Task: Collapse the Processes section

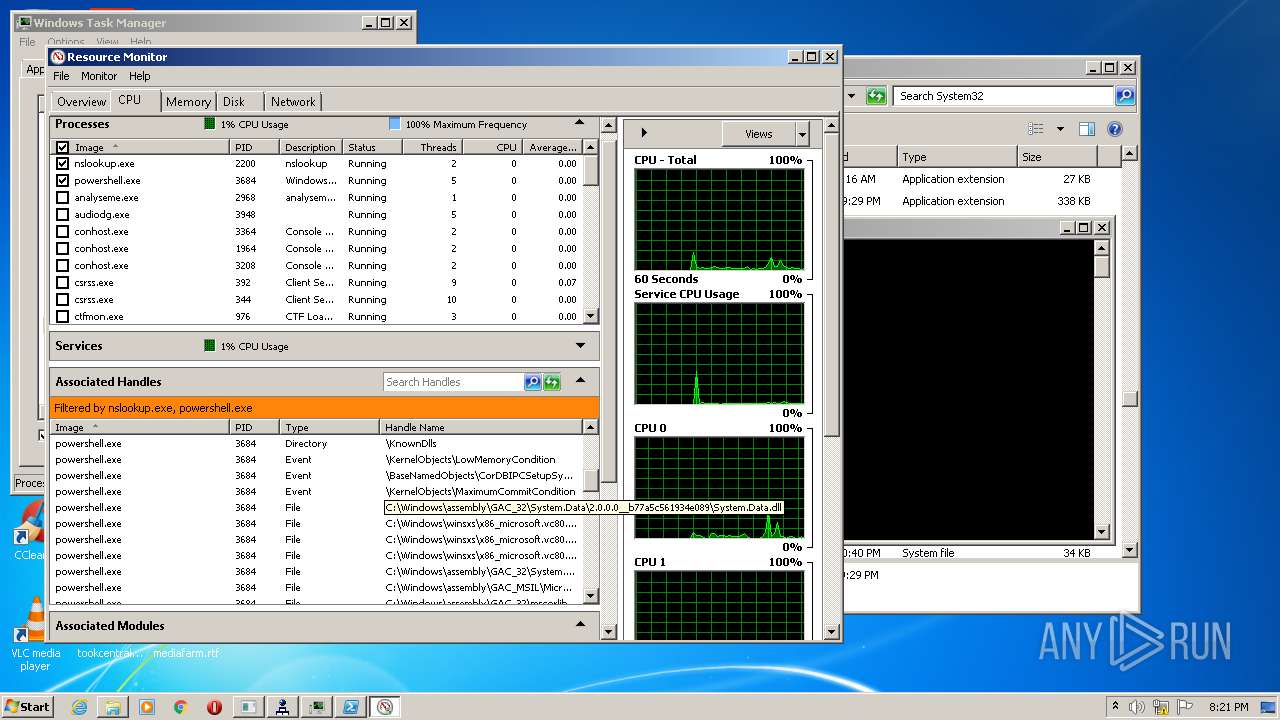Action: click(580, 123)
